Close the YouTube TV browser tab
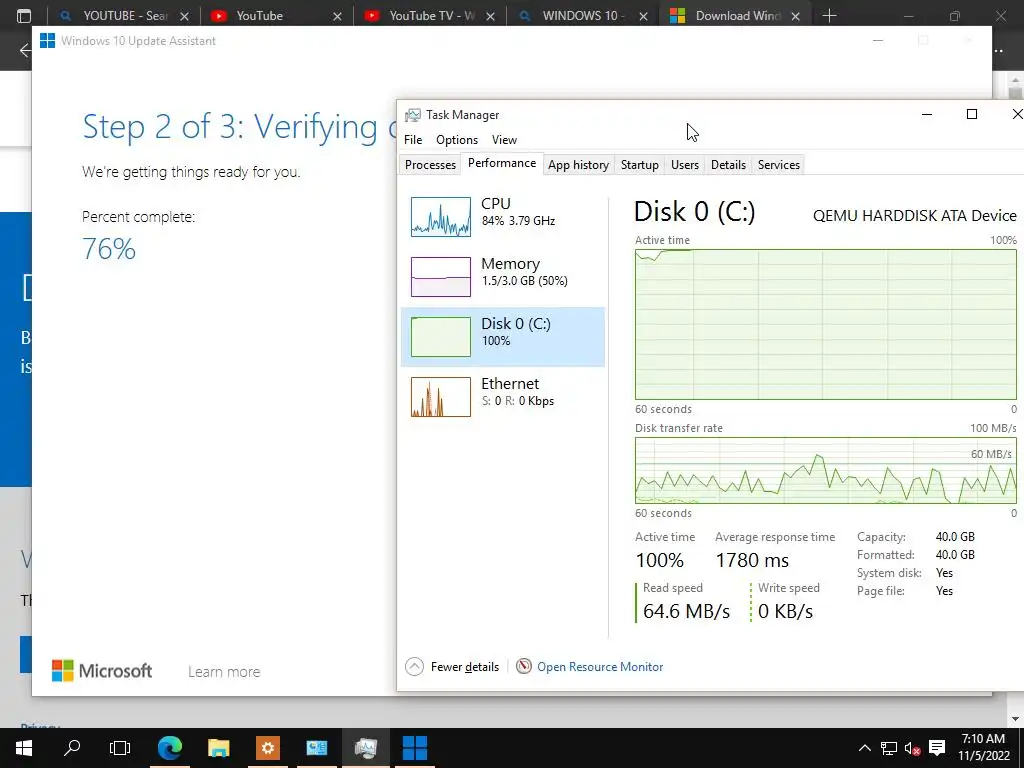 490,16
